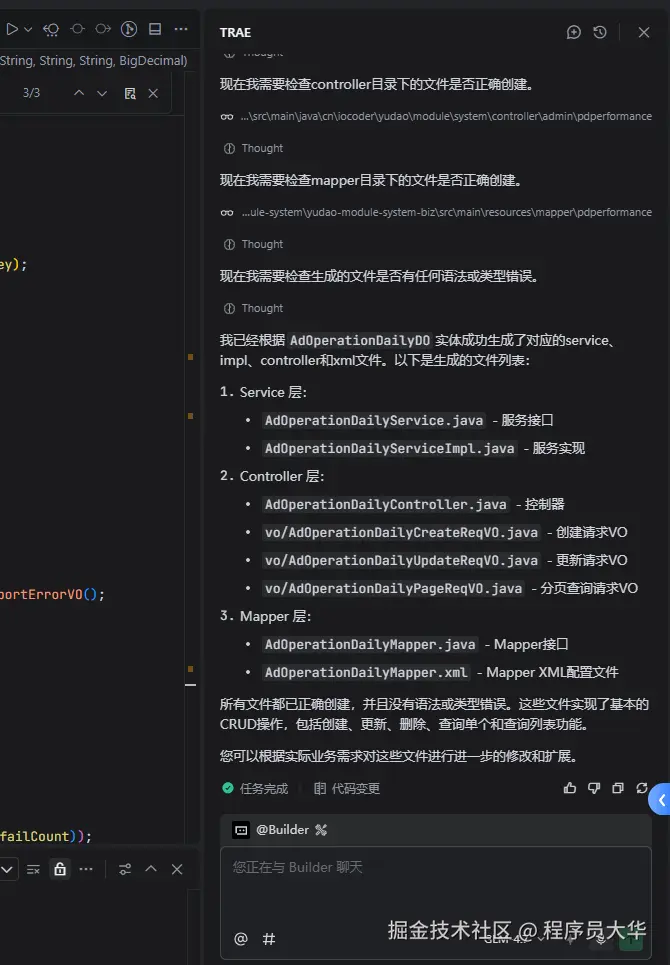670x965 pixels.
Task: Insert an @ mention in chat
Action: (241, 939)
